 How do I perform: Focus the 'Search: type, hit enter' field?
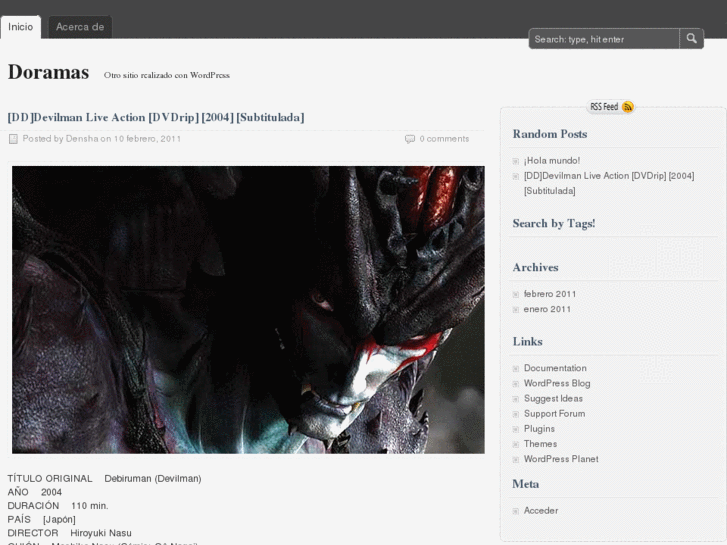pos(604,39)
